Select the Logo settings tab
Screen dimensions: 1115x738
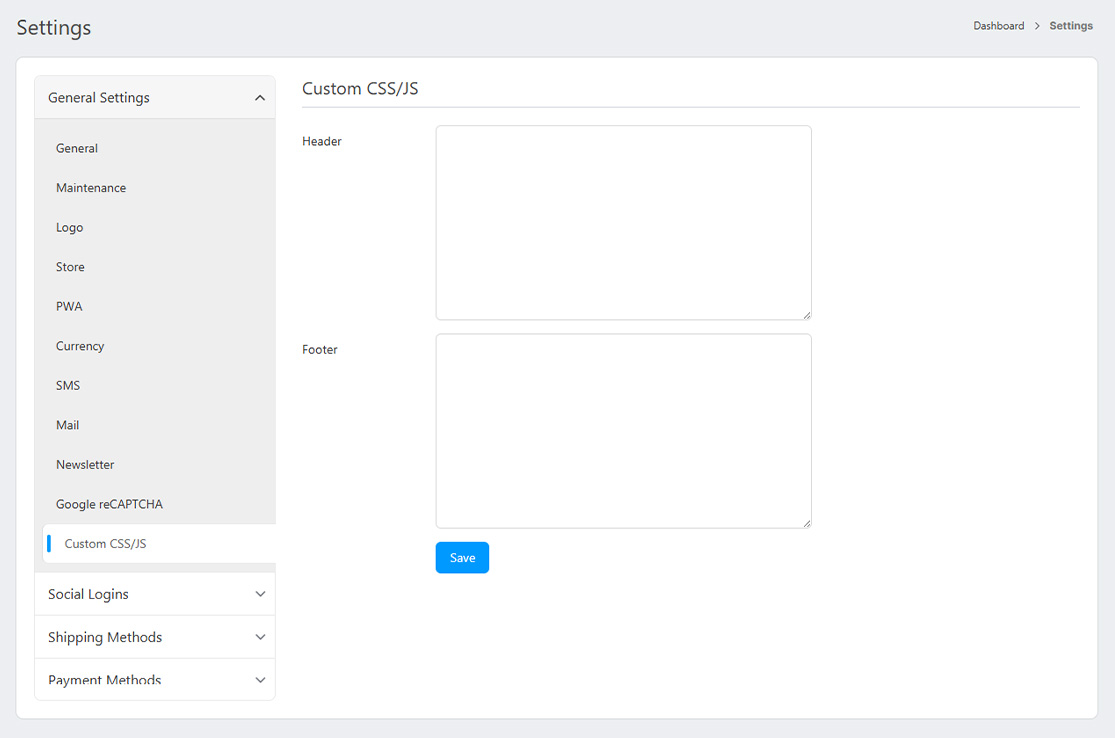pos(70,227)
